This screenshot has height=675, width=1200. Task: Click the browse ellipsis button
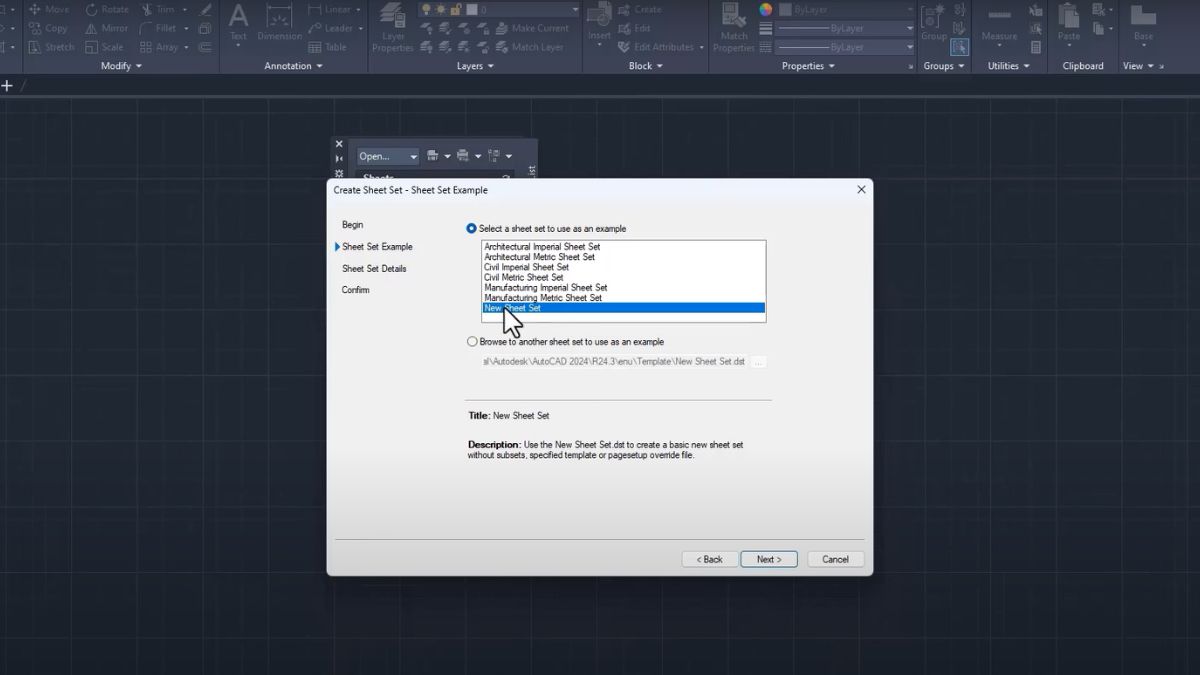point(759,362)
